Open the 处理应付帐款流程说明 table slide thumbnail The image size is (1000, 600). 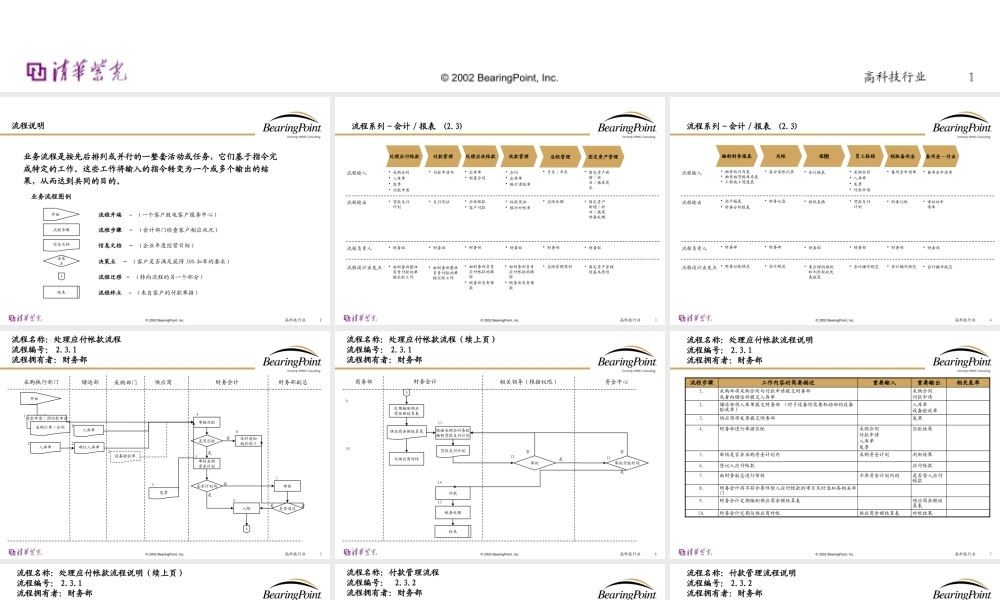click(834, 444)
